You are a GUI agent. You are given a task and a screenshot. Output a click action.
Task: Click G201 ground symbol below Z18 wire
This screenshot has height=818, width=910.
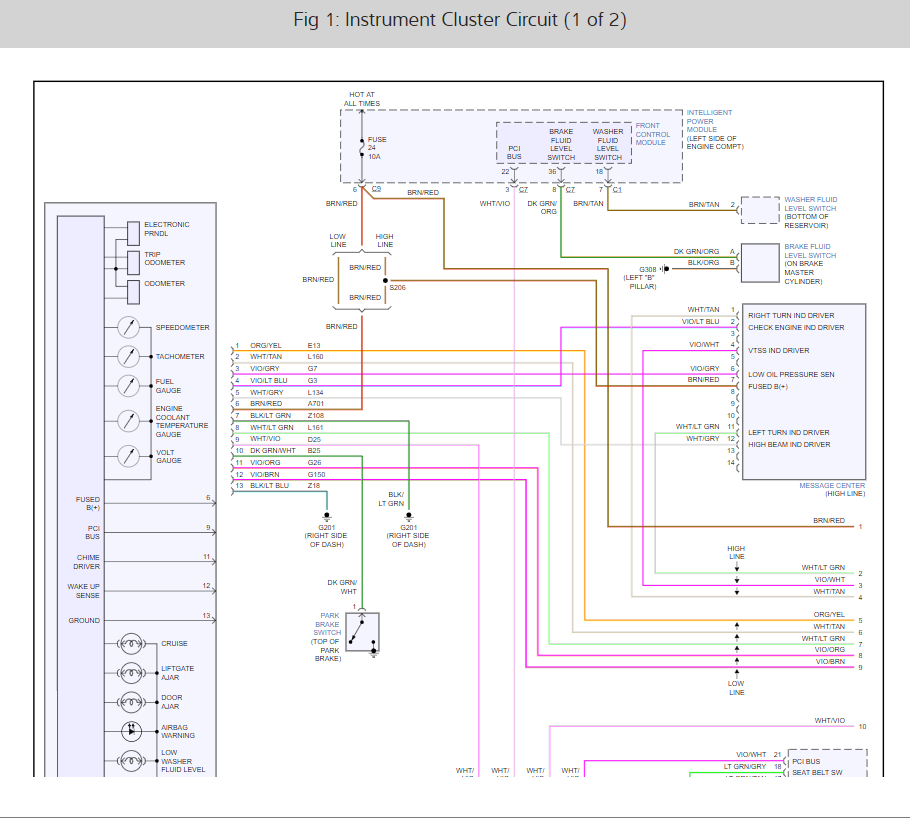click(327, 516)
